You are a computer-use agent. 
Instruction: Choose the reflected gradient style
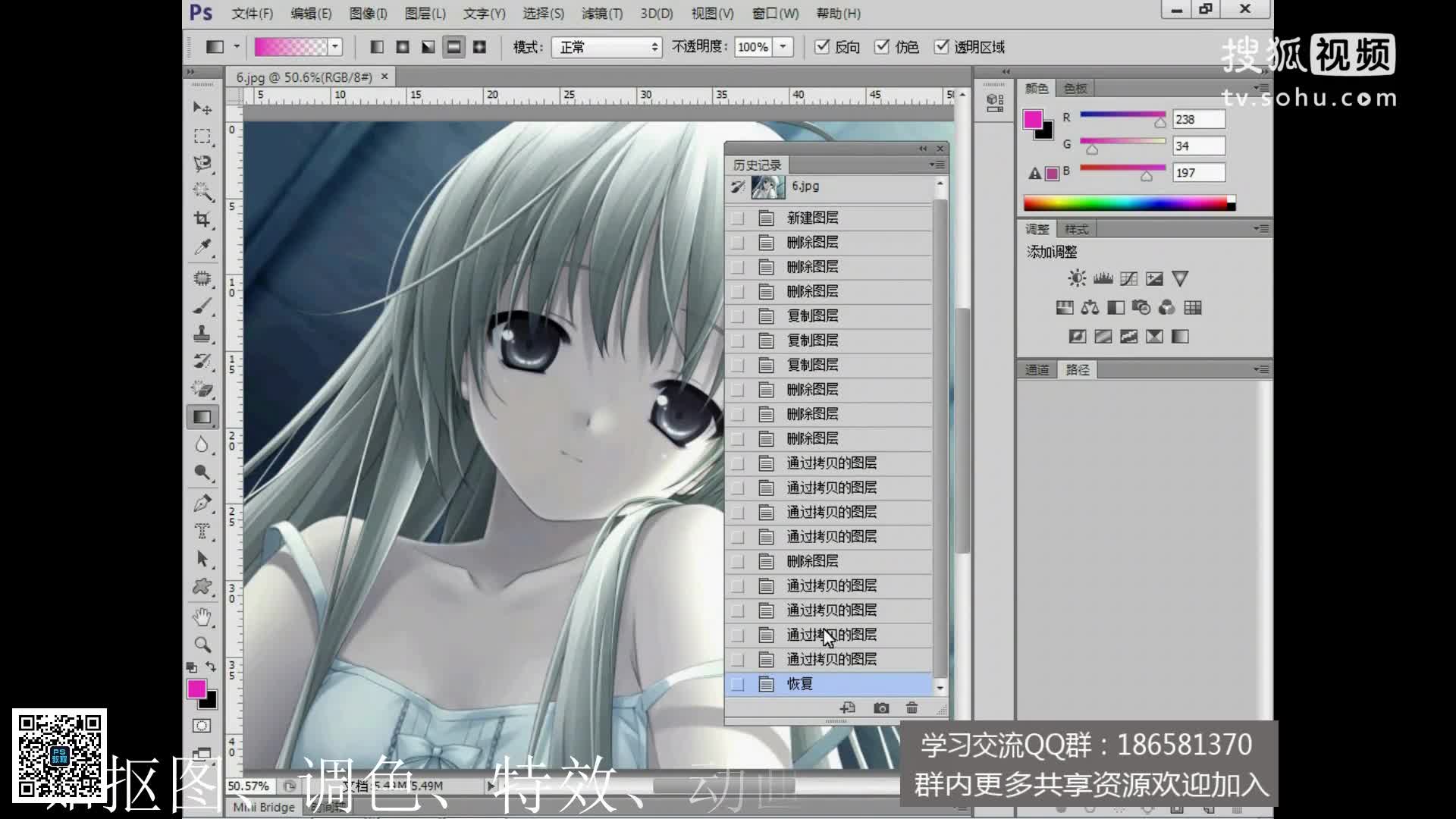point(453,47)
